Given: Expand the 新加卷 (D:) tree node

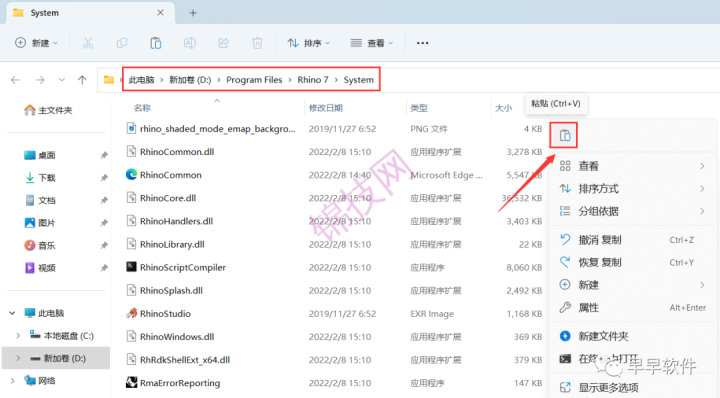Looking at the screenshot, I should click(18, 358).
